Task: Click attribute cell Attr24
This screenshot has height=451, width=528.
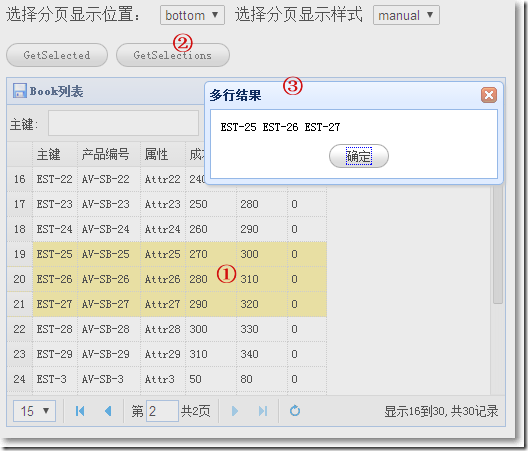Action: pos(162,229)
